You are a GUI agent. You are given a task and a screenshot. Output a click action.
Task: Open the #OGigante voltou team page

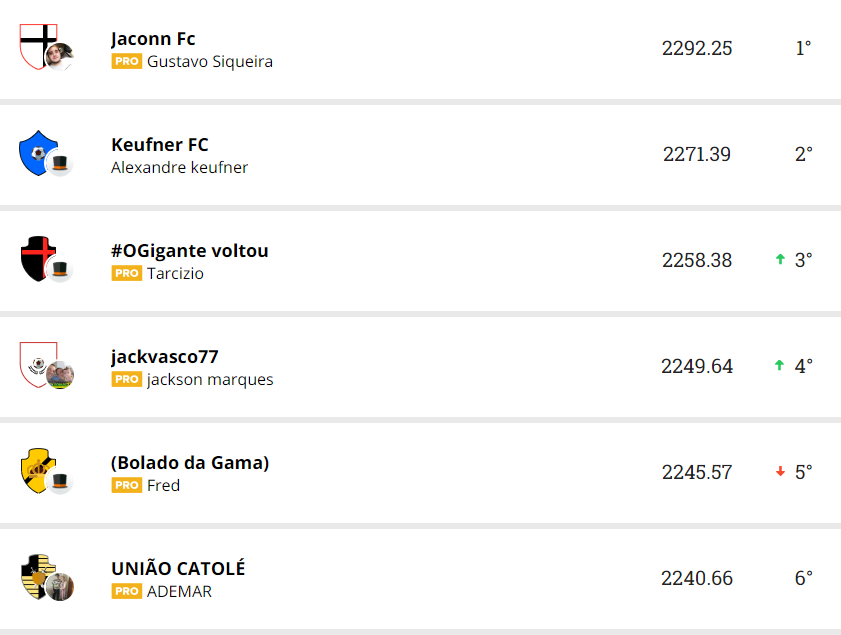[x=190, y=251]
